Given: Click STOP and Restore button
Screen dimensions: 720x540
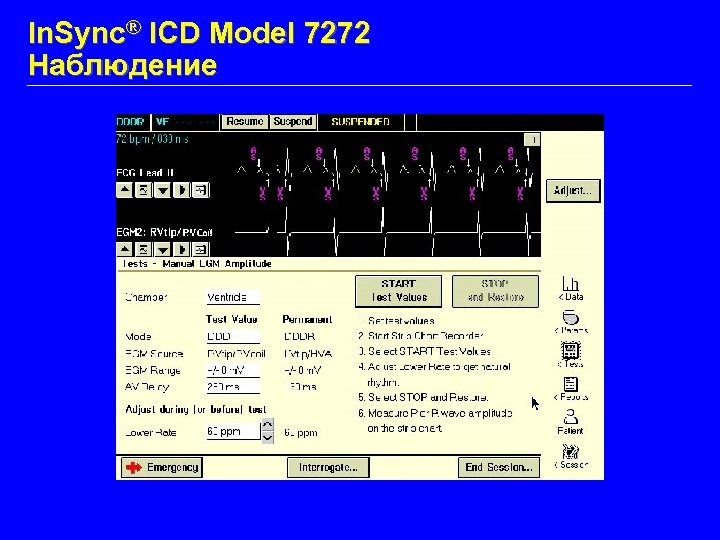Looking at the screenshot, I should click(495, 291).
